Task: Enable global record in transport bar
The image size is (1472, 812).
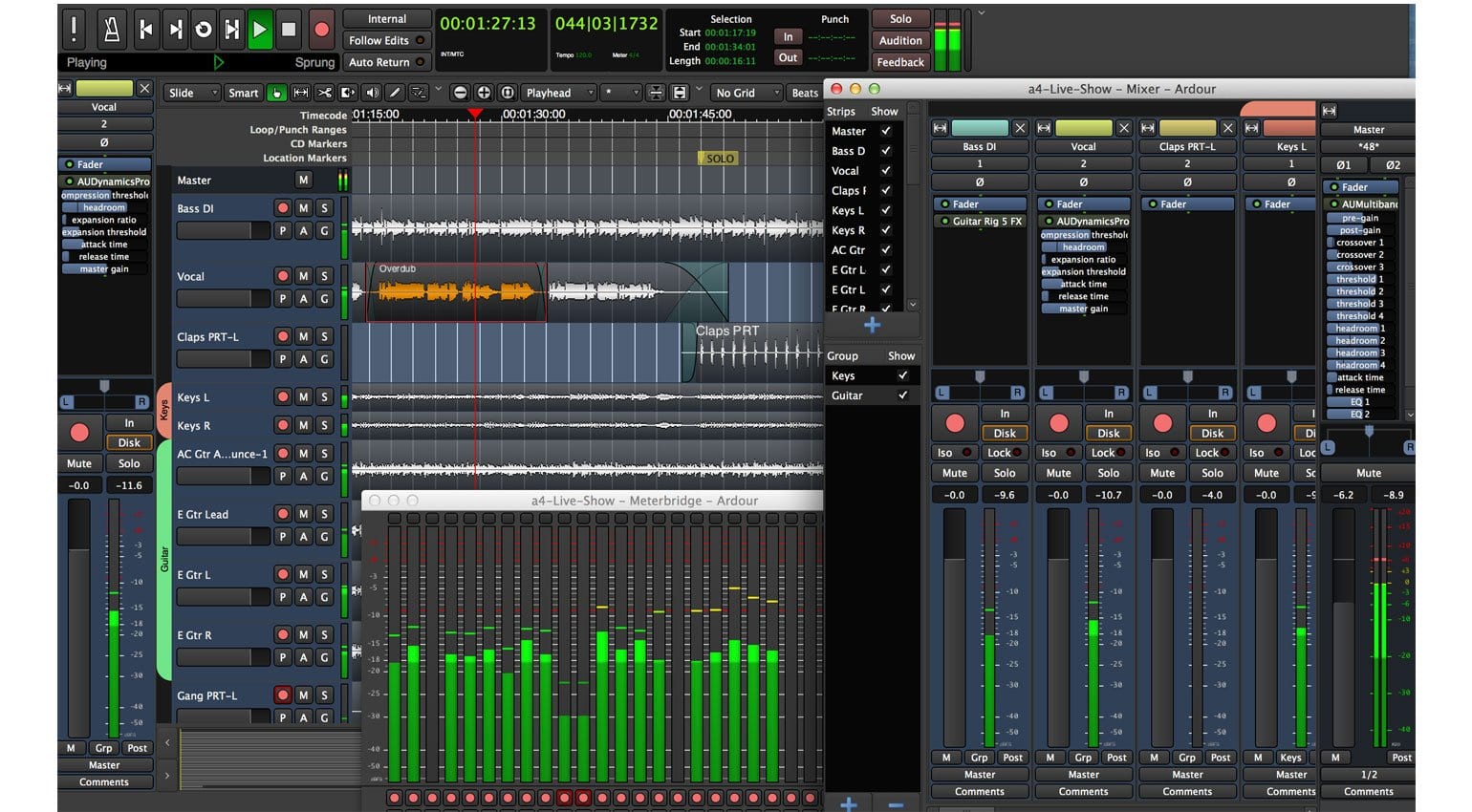Action: pos(322,30)
